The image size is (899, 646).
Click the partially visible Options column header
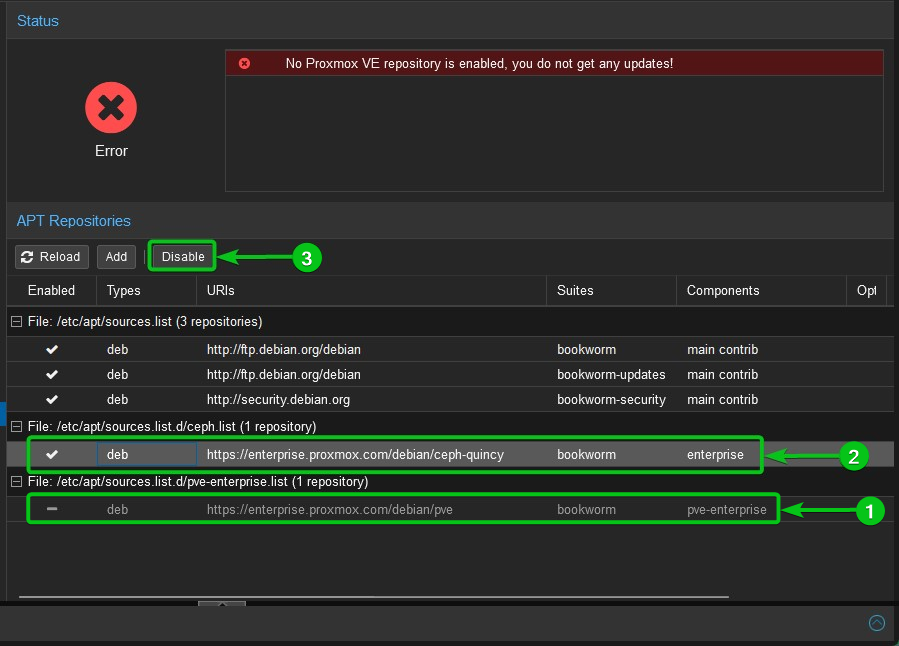[x=867, y=291]
